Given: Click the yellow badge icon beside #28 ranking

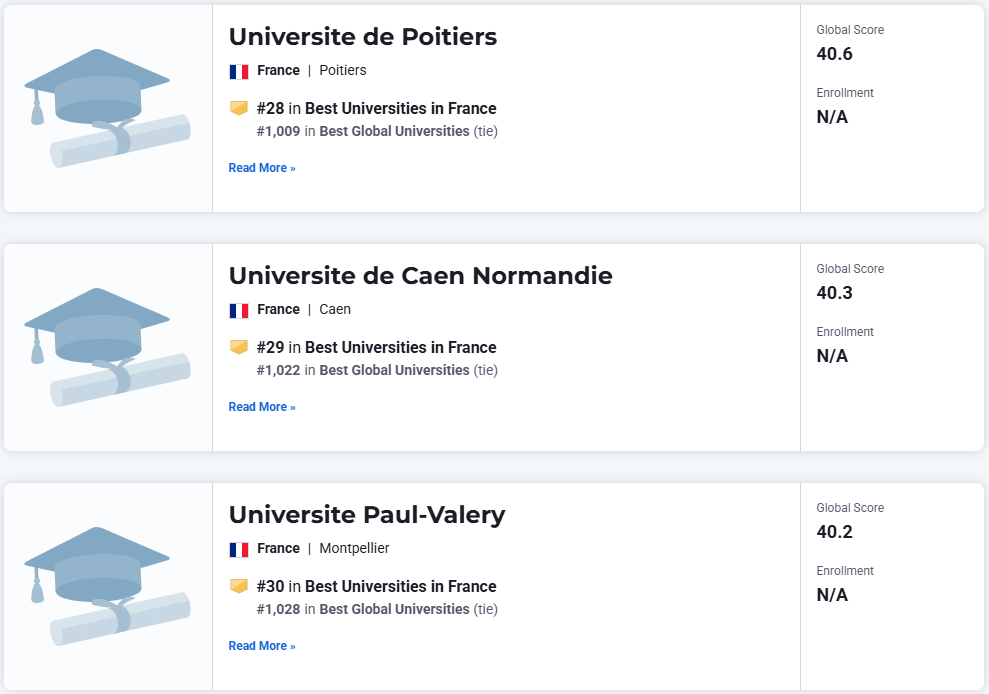Looking at the screenshot, I should click(x=238, y=108).
